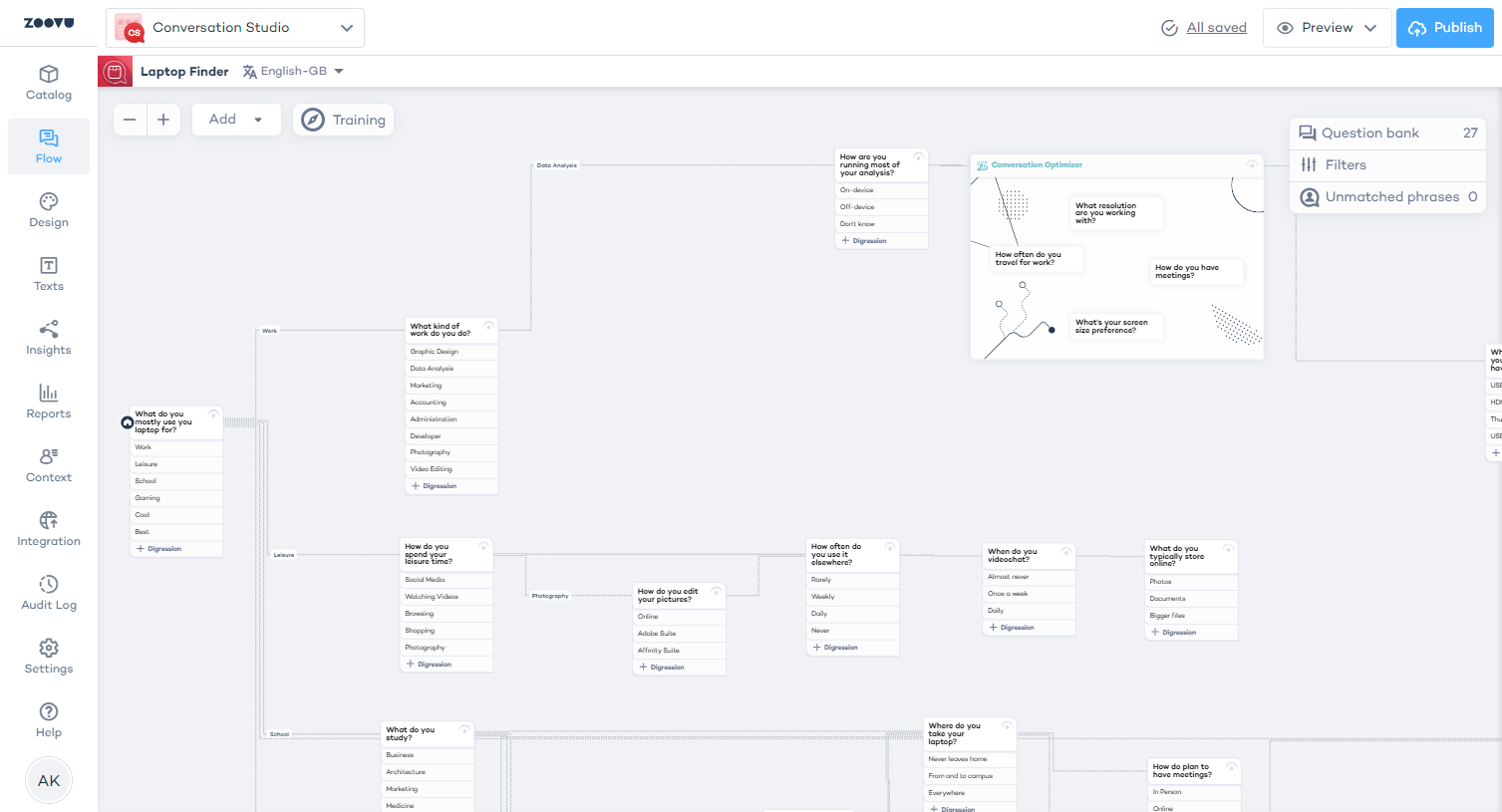Click the All saved link
Viewport: 1502px width, 812px height.
click(x=1216, y=28)
